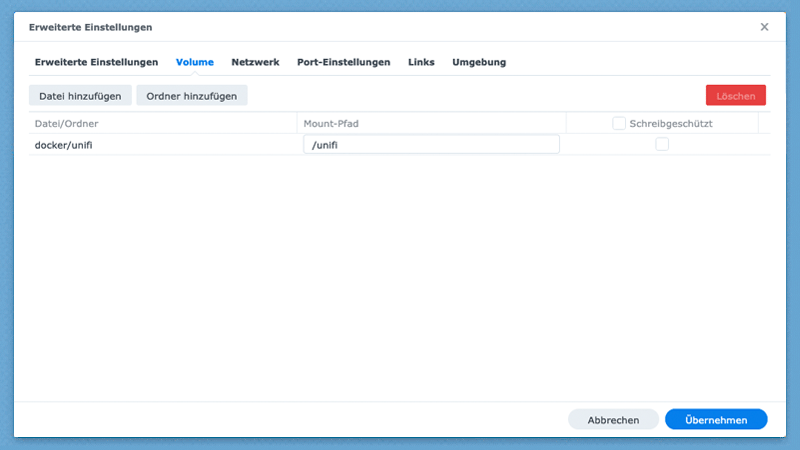This screenshot has height=450, width=800.
Task: Select the Volume tab
Action: point(195,62)
